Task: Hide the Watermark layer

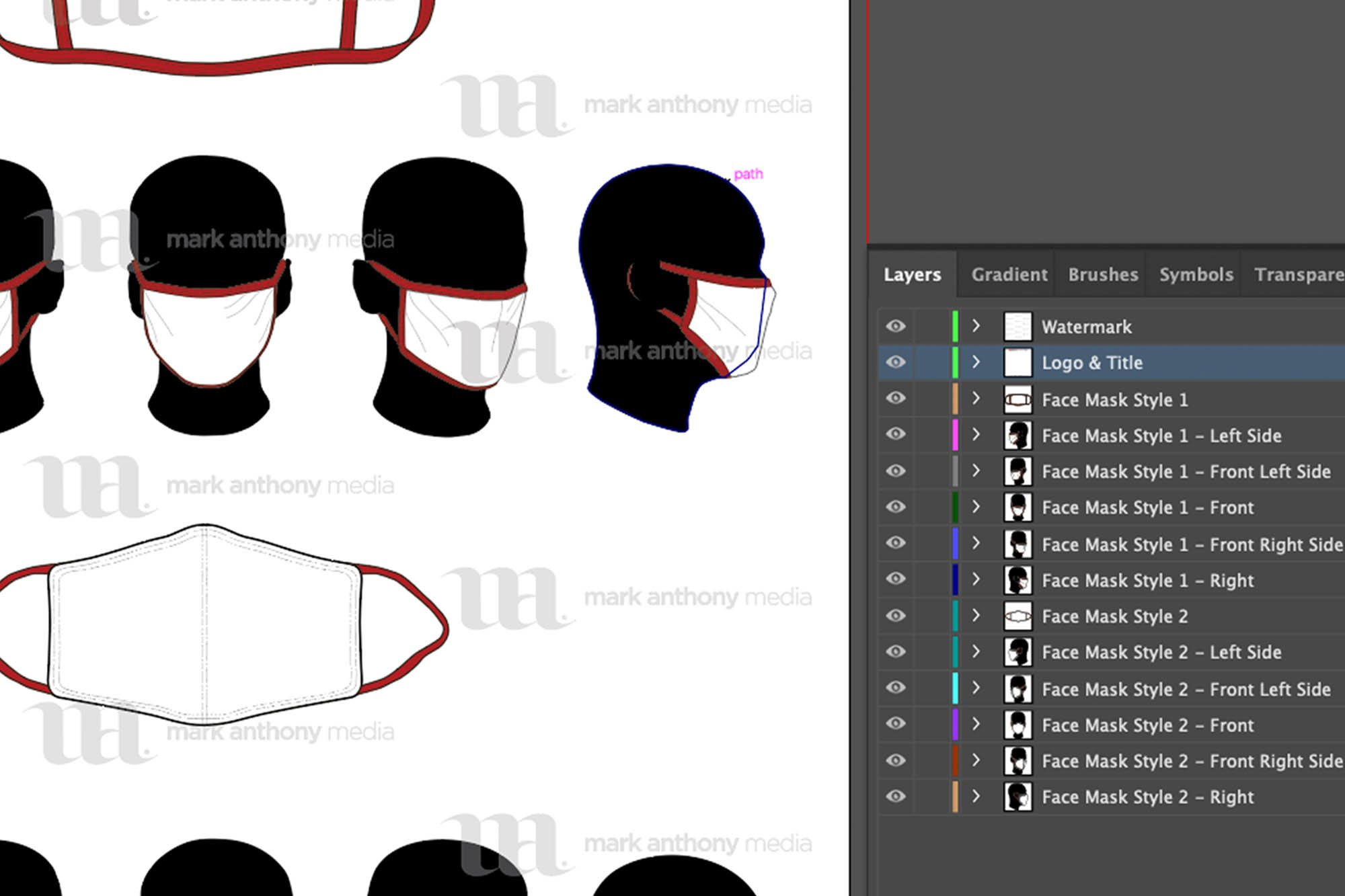Action: click(x=896, y=326)
